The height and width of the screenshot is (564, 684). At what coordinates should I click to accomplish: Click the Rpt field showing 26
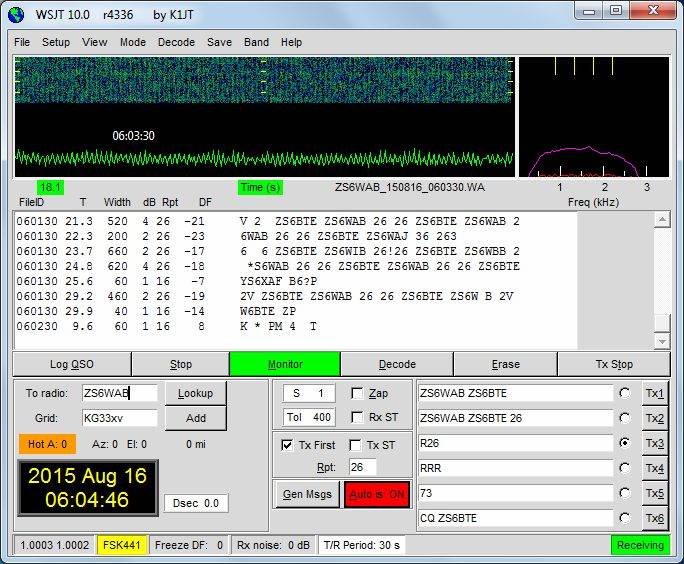click(363, 468)
